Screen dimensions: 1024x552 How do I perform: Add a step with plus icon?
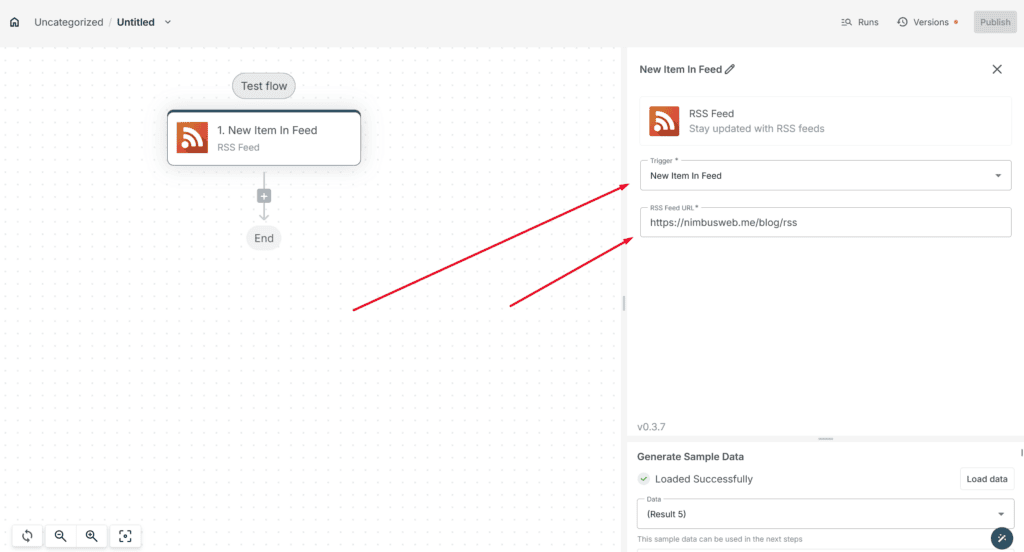(x=264, y=196)
